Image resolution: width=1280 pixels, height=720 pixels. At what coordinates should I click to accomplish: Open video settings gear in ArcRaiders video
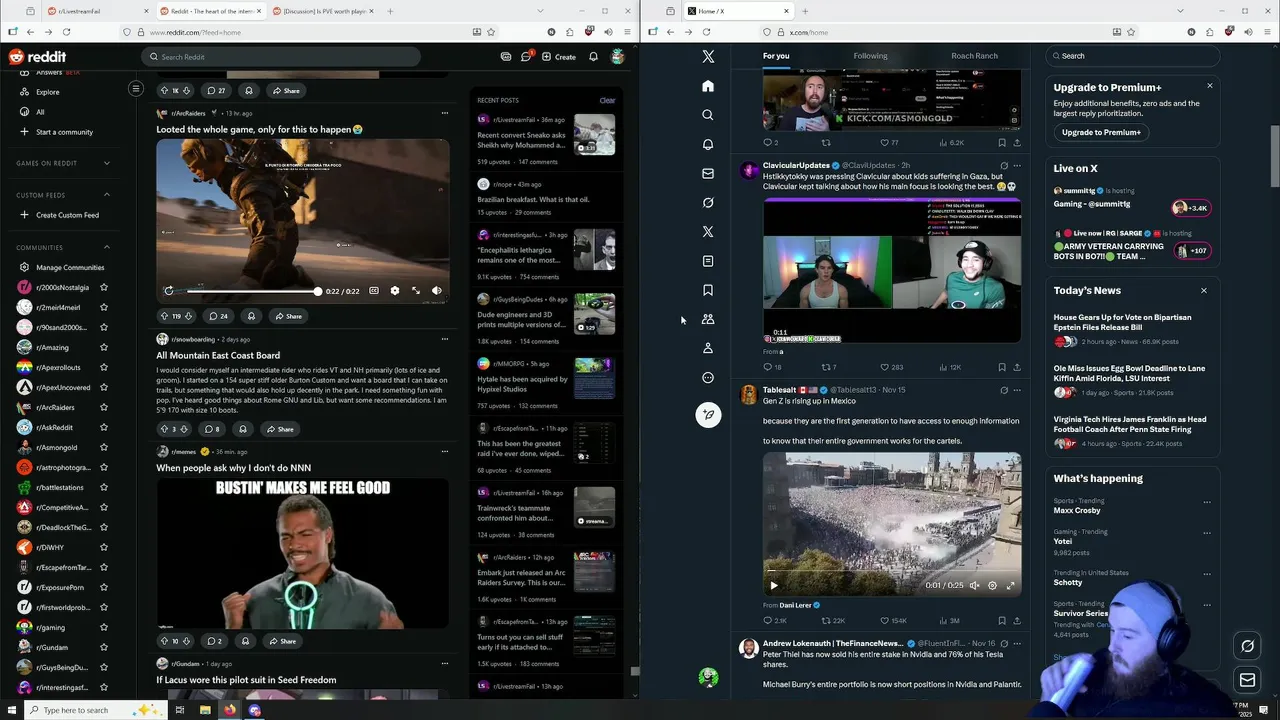(x=394, y=291)
